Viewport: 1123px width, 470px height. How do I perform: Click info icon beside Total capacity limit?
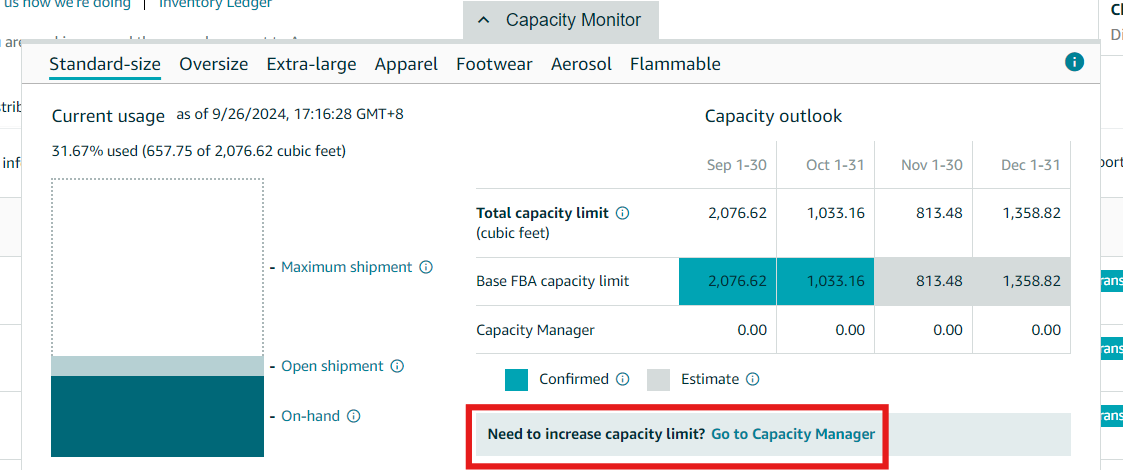(622, 213)
